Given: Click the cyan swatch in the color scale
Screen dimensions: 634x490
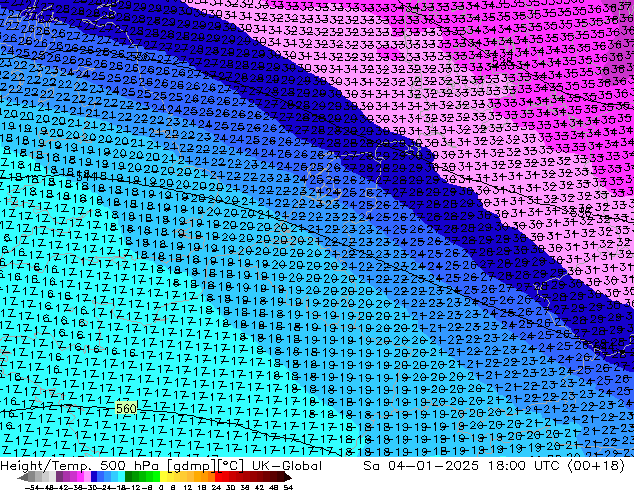Looking at the screenshot, I should pos(121,476).
